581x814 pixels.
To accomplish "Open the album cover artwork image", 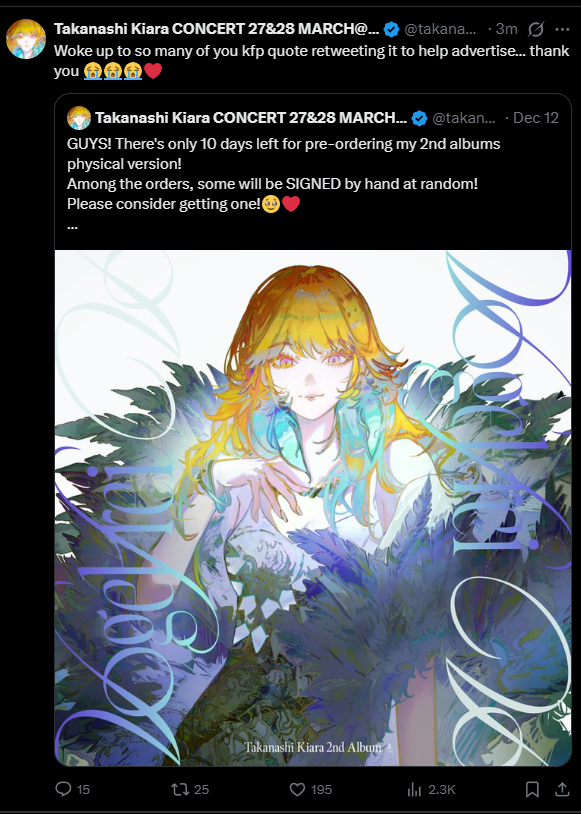I will pos(313,508).
